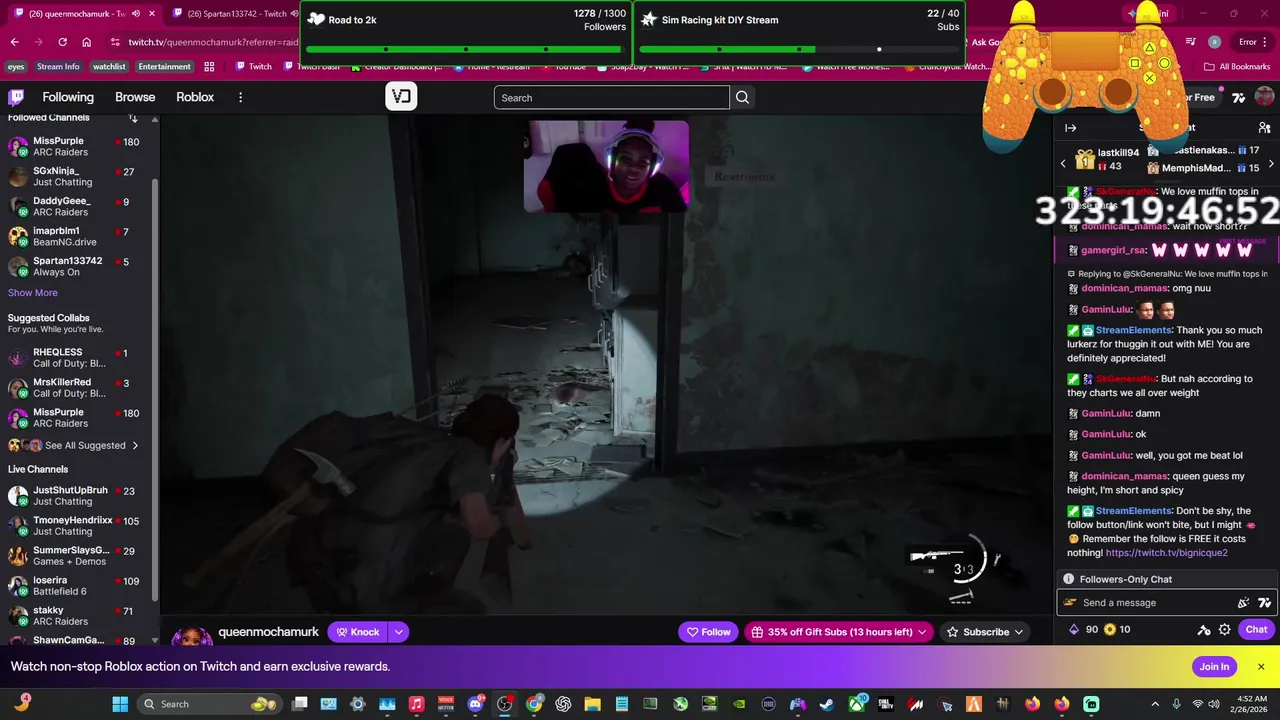Open MissPurple in Followed Channels
This screenshot has width=1280, height=720.
[74, 146]
